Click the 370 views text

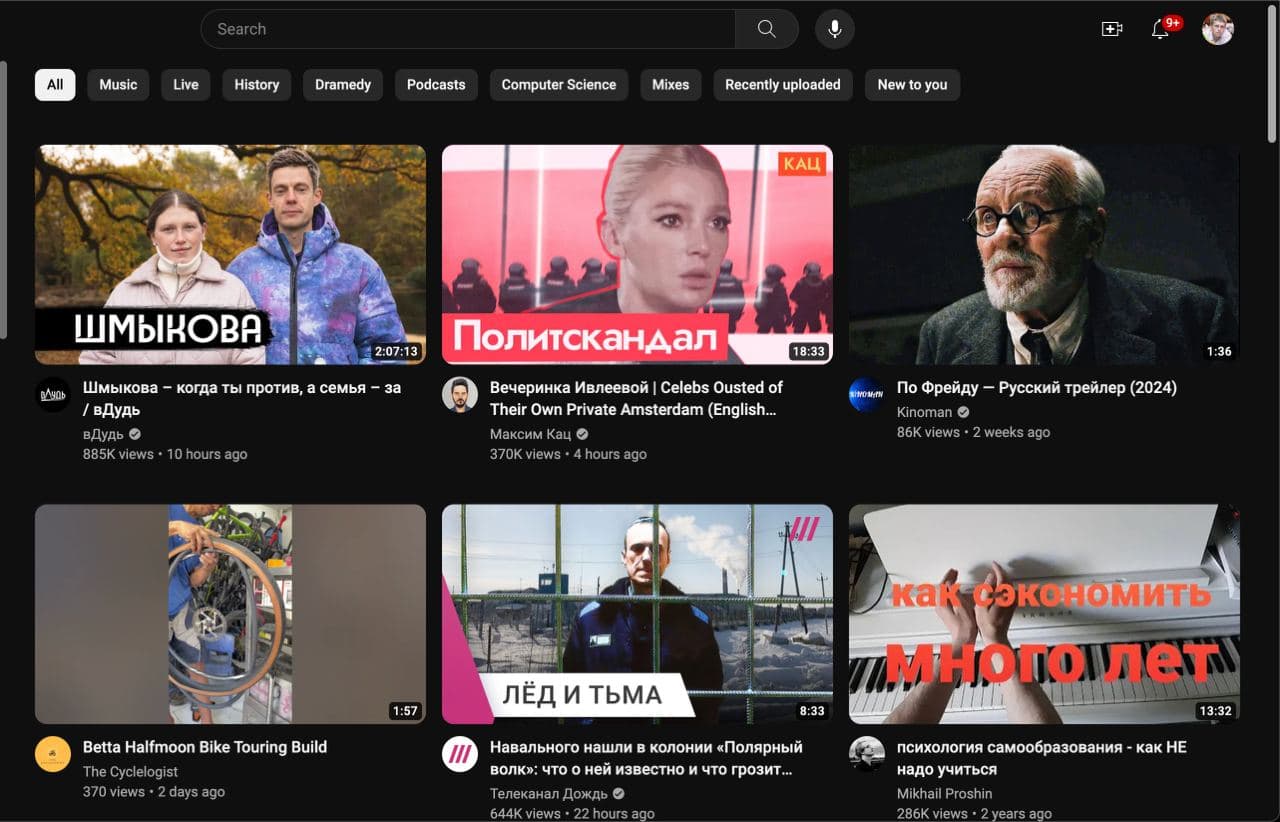(114, 791)
